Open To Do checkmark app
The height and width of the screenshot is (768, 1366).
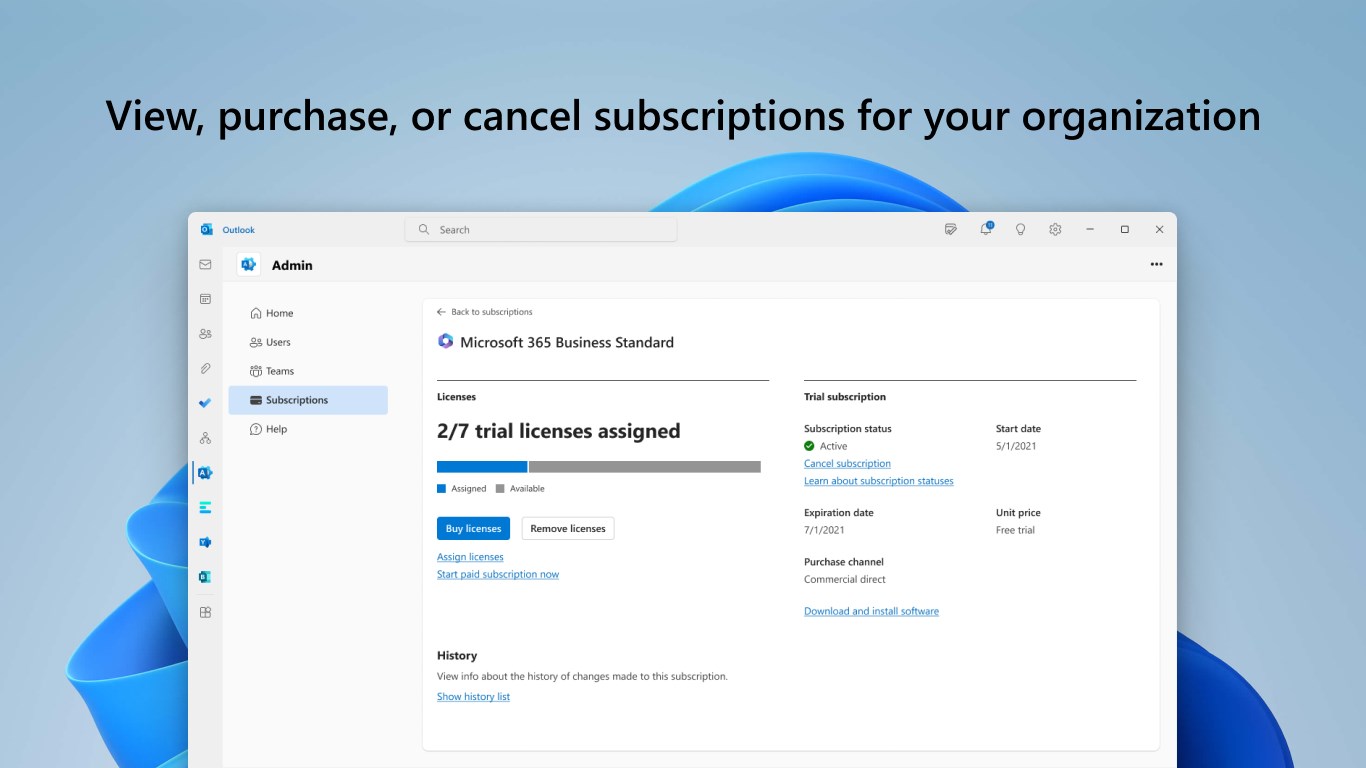click(x=205, y=403)
